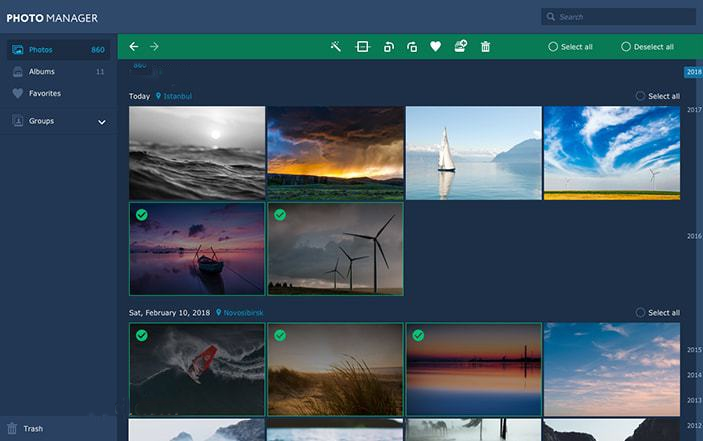The width and height of the screenshot is (703, 441).
Task: Click the Photos sidebar icon
Action: click(x=17, y=50)
